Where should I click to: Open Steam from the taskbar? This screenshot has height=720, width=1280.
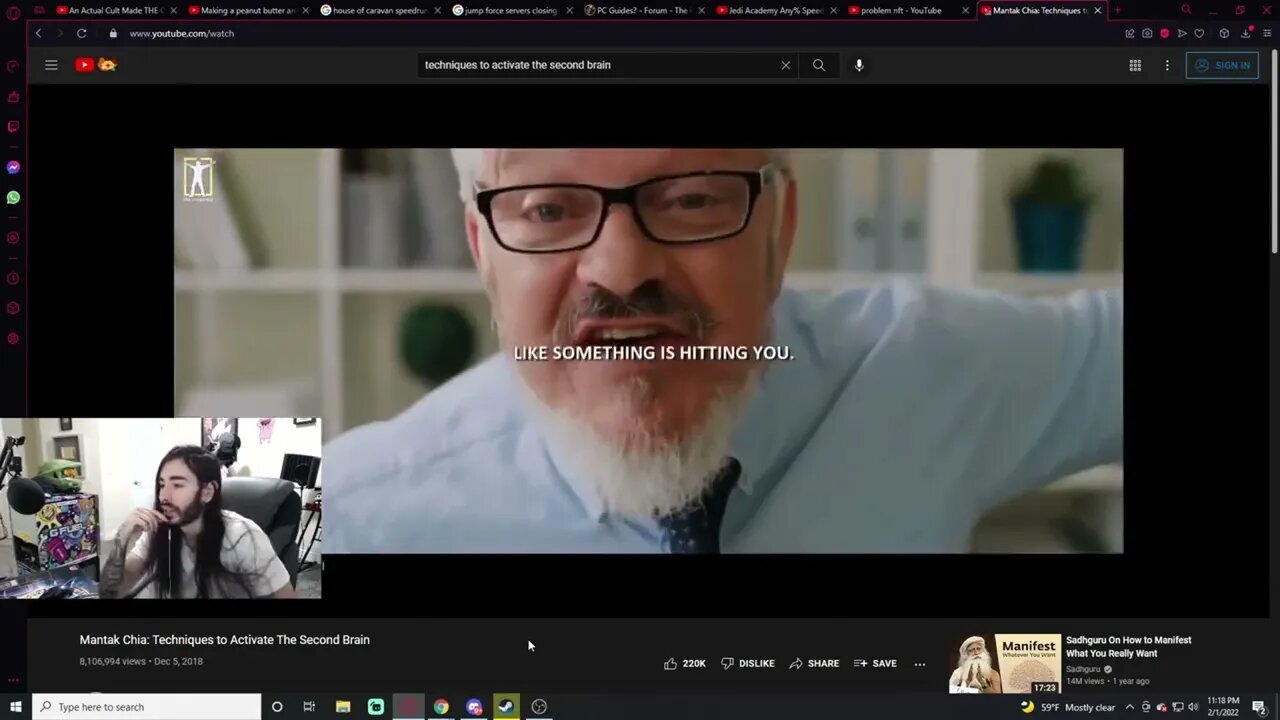[507, 707]
